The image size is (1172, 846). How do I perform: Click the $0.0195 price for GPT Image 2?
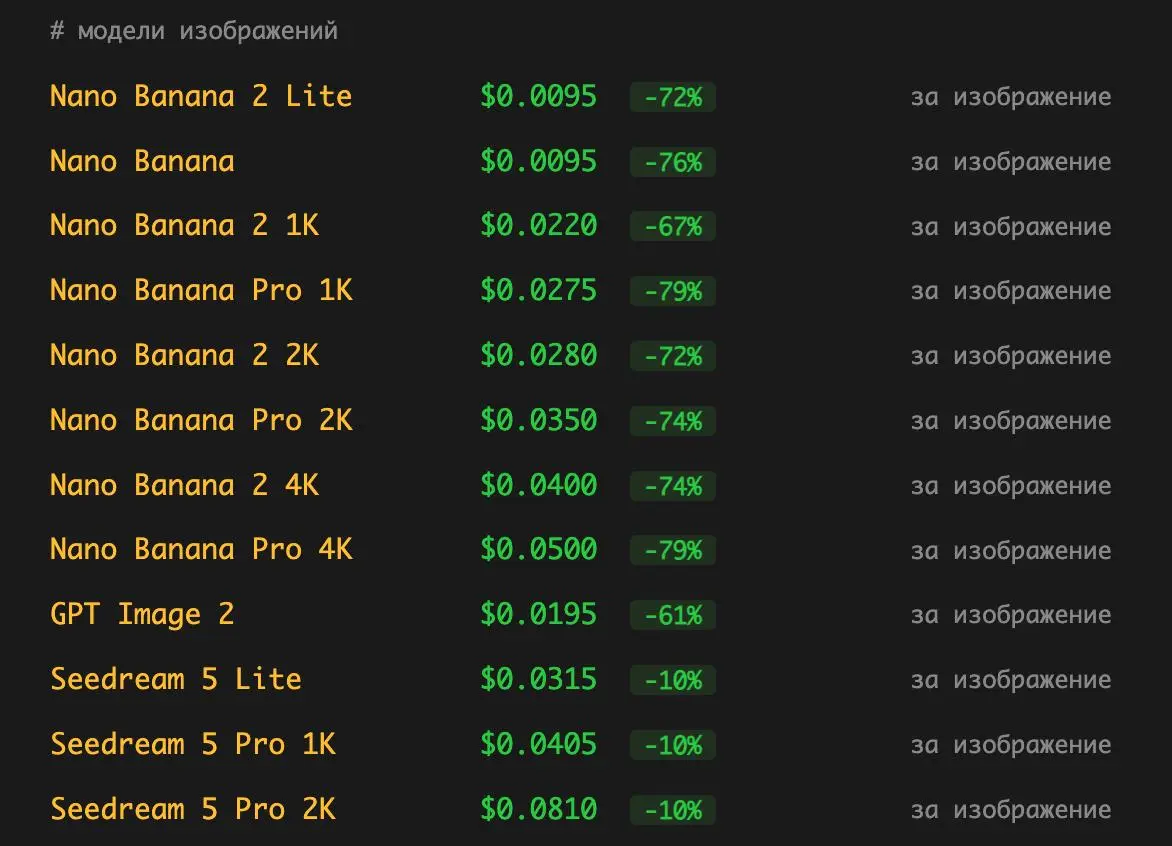click(538, 615)
